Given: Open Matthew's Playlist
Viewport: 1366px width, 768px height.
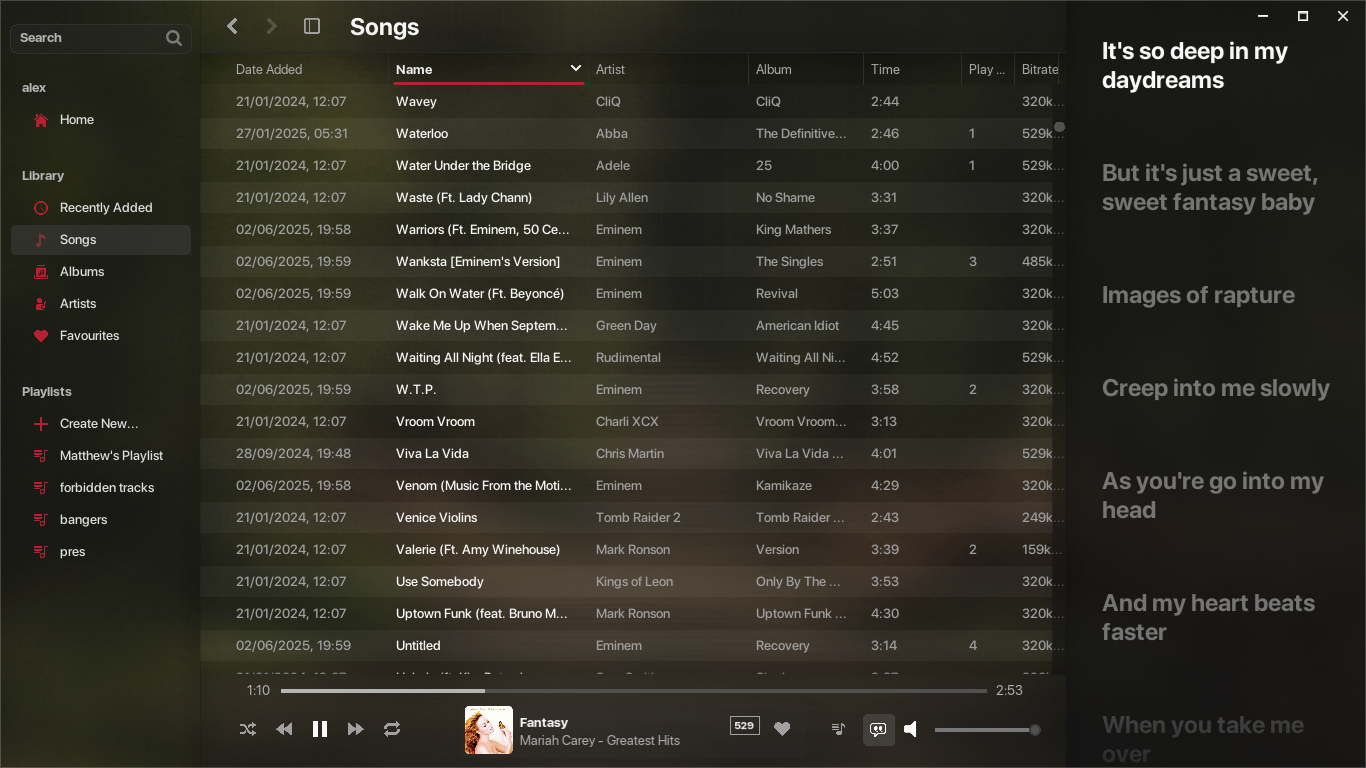Looking at the screenshot, I should click(111, 456).
